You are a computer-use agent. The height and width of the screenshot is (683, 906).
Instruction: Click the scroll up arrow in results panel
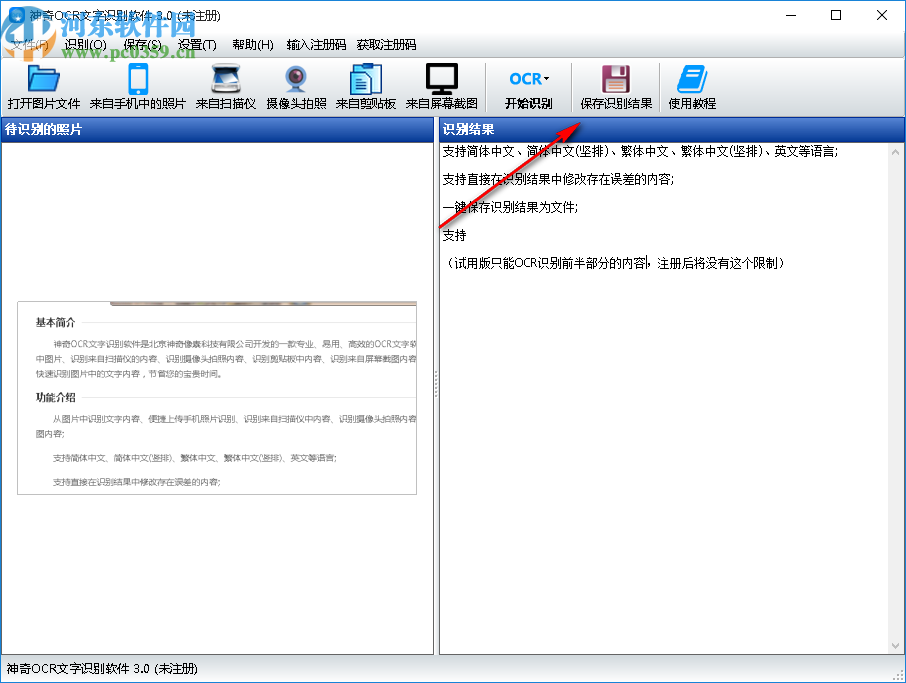pos(895,153)
